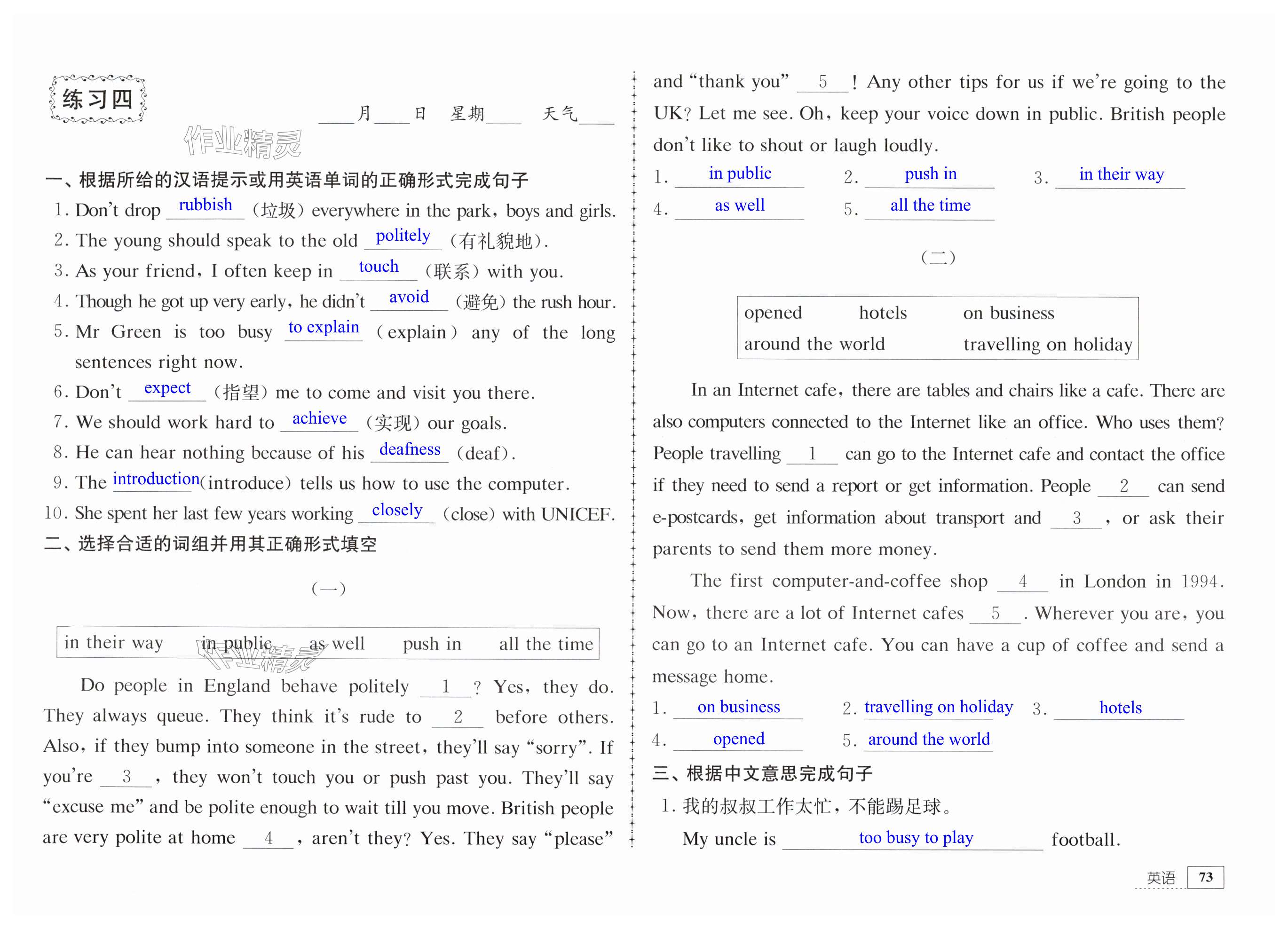The height and width of the screenshot is (929, 1288).
Task: Click the answer 'around the world'
Action: tap(929, 739)
